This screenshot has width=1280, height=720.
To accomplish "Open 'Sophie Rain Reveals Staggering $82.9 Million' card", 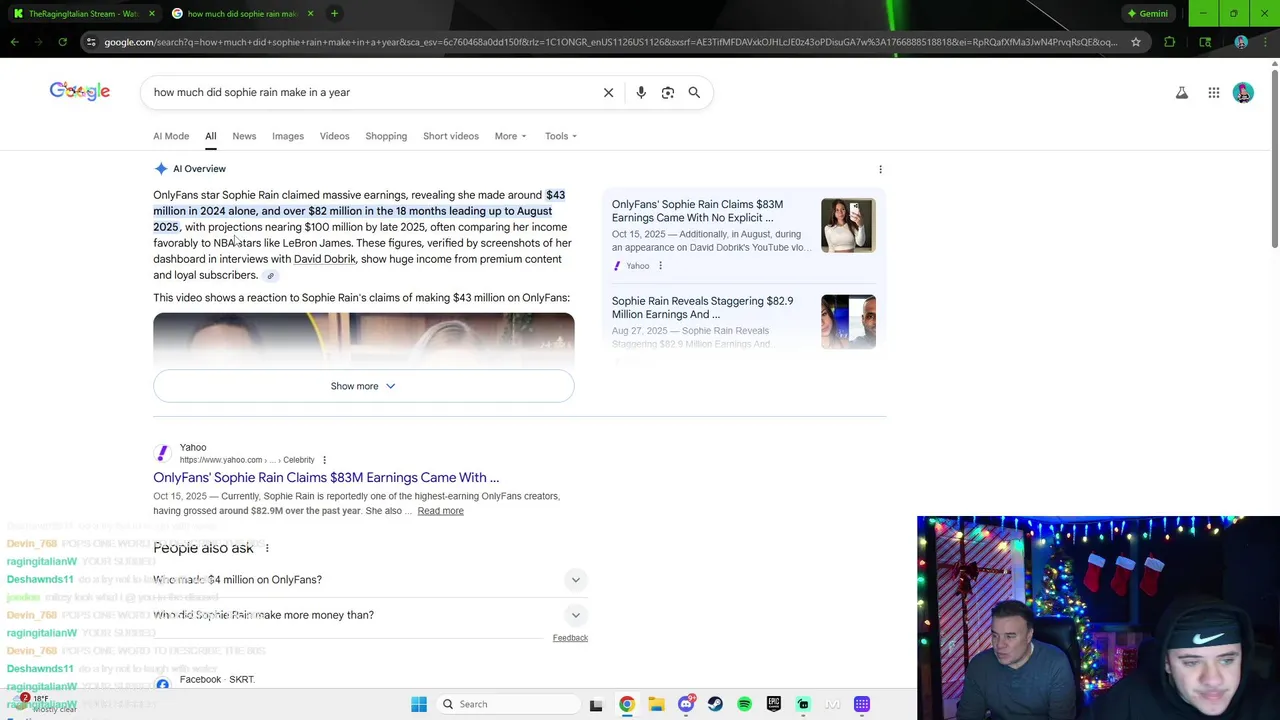I will coord(702,307).
